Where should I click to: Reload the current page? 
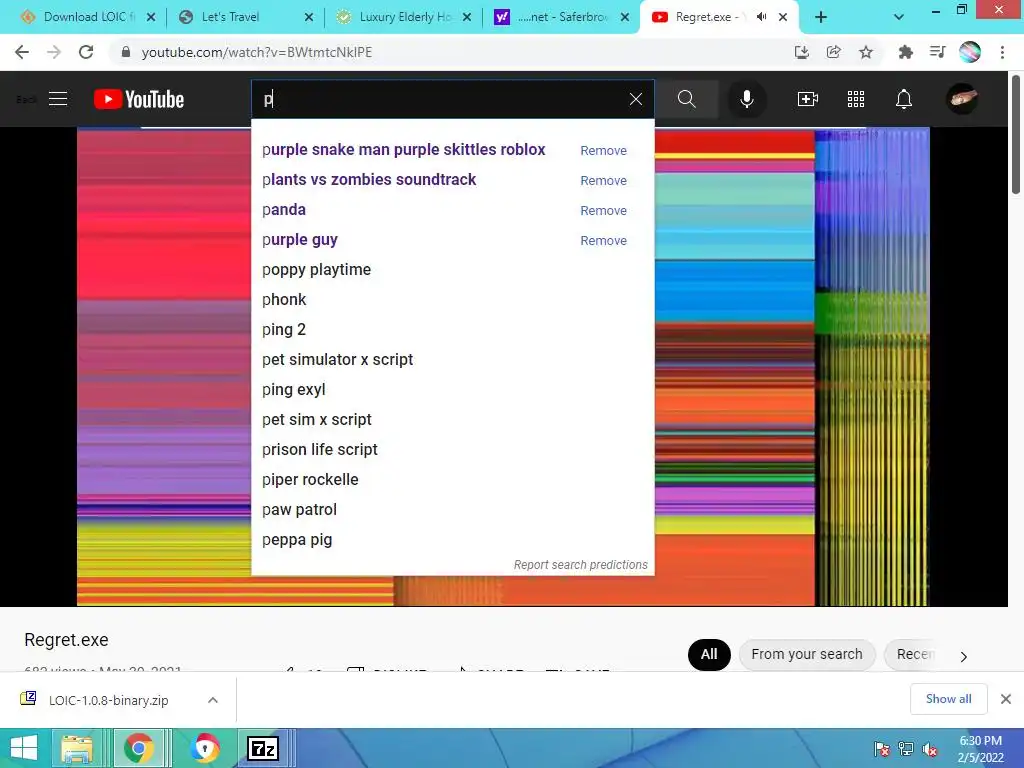tap(86, 52)
